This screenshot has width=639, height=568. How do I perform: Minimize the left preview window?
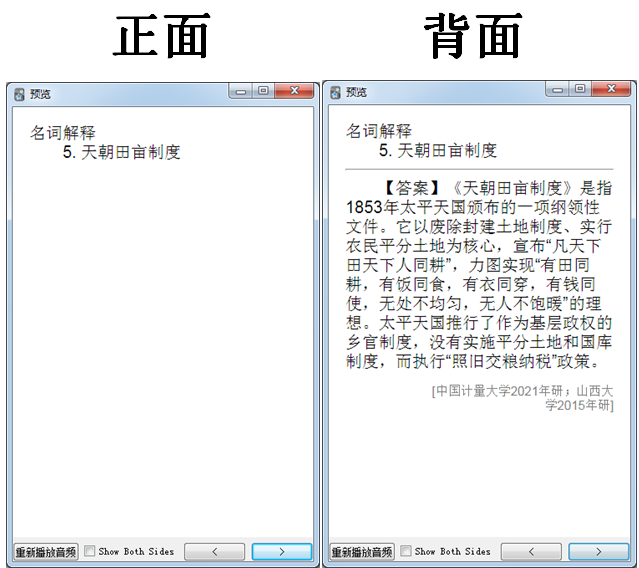click(241, 91)
